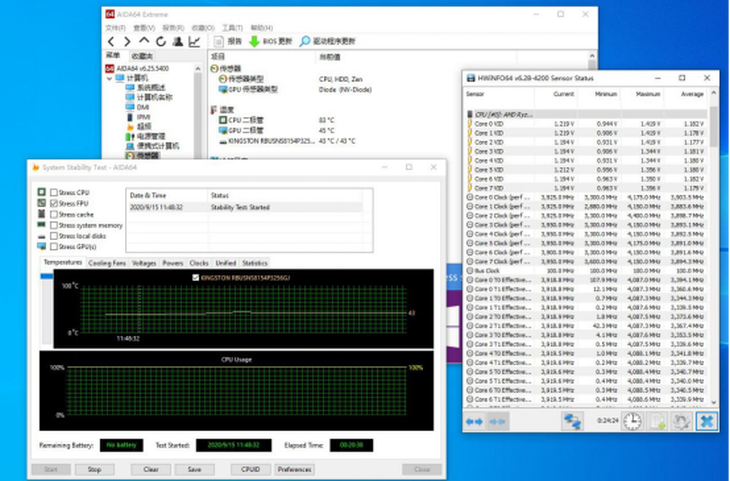This screenshot has width=730, height=481.
Task: Switch to the Clocks tab
Action: click(199, 263)
